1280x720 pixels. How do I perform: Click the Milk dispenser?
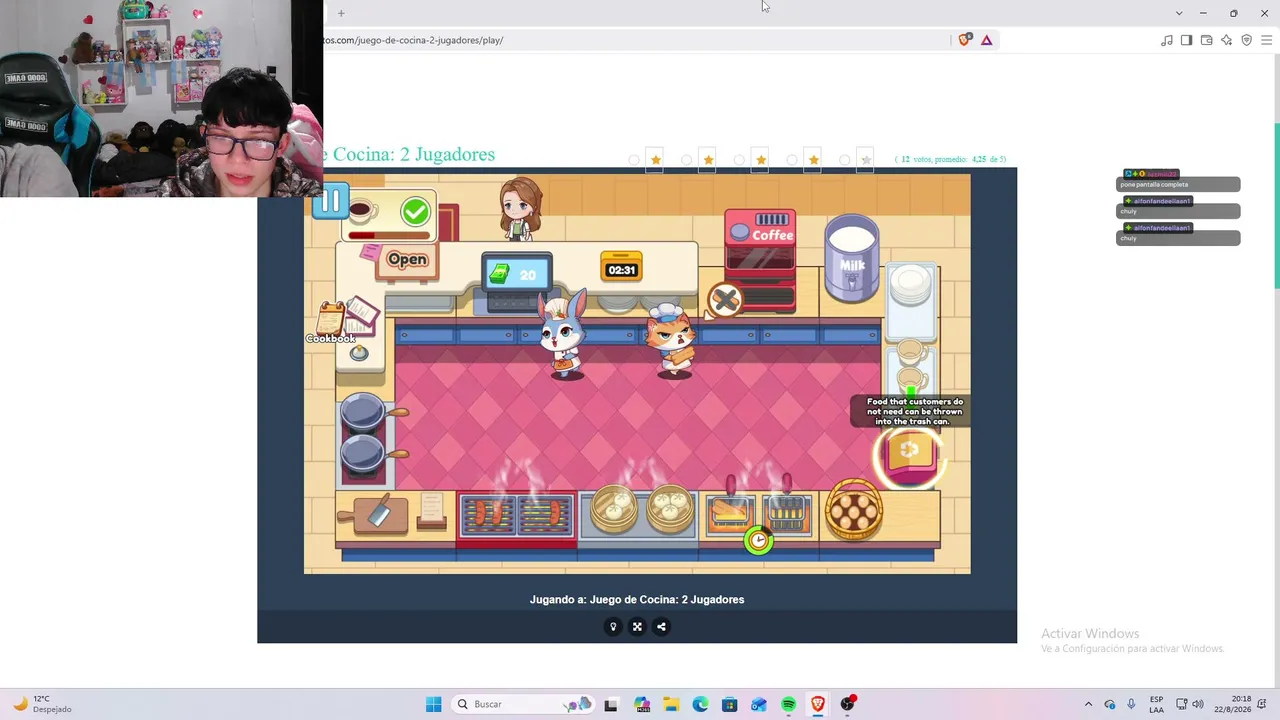pos(852,257)
